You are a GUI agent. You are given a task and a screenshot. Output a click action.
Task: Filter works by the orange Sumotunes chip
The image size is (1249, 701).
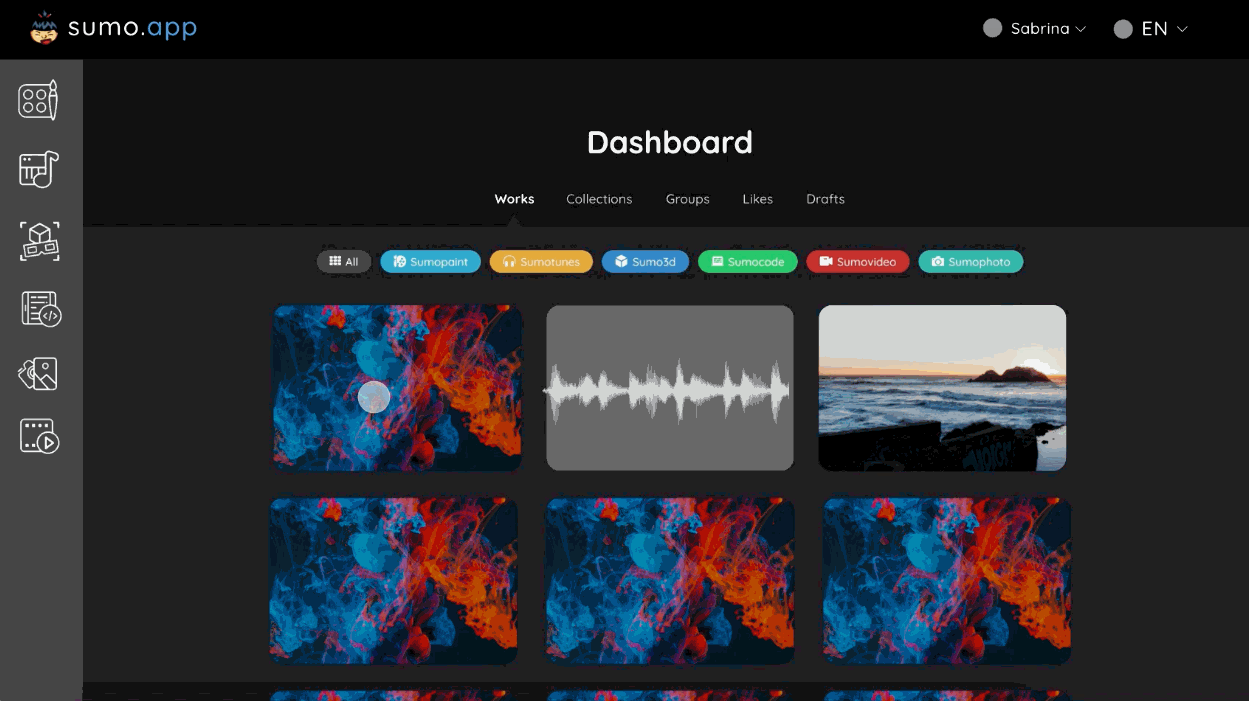(541, 262)
